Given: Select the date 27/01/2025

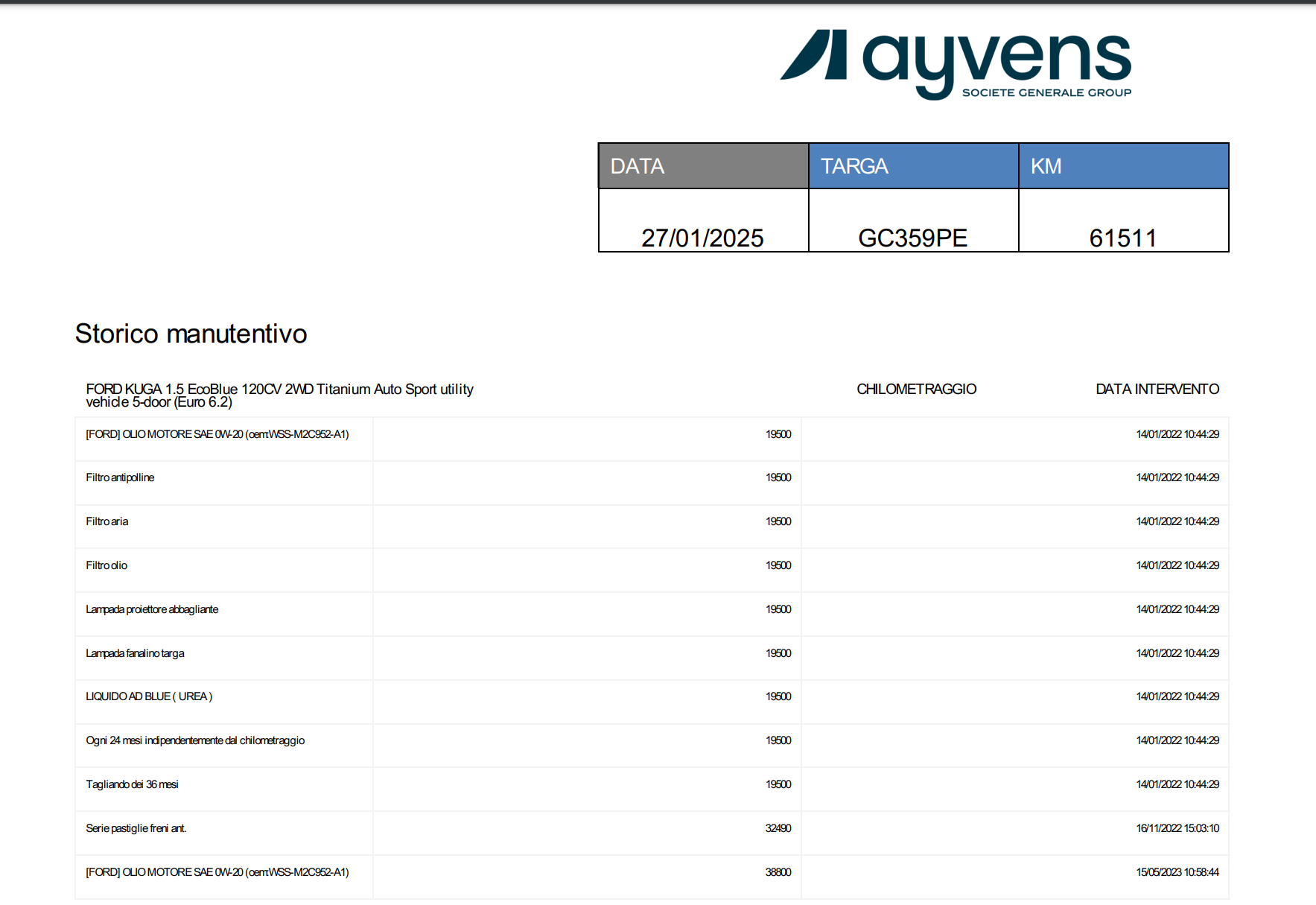Looking at the screenshot, I should (x=702, y=238).
